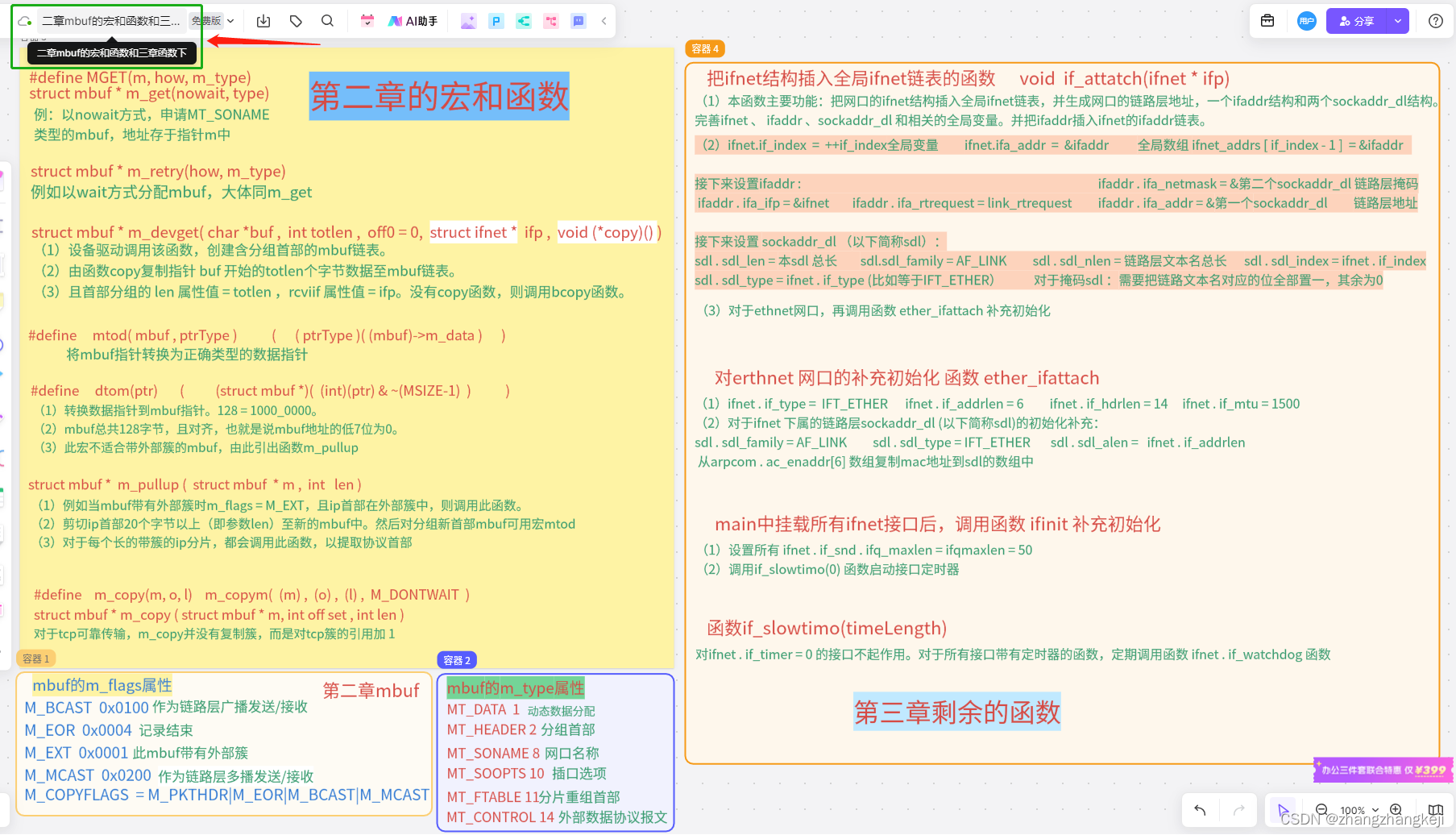This screenshot has height=835, width=1456.
Task: Click the highlighted void (*copy)() text
Action: (x=607, y=232)
